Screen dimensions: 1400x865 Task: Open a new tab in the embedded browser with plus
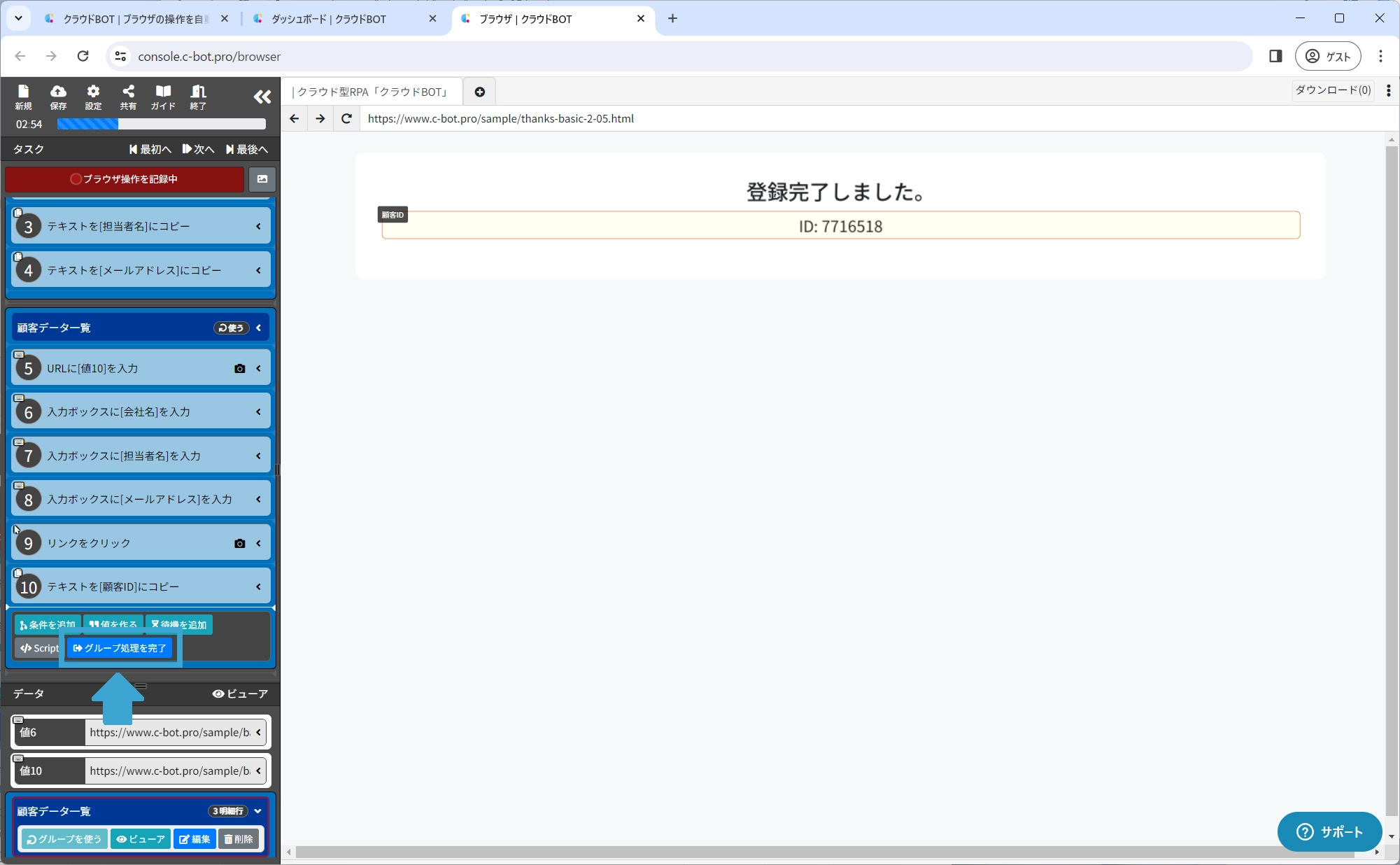pos(480,92)
